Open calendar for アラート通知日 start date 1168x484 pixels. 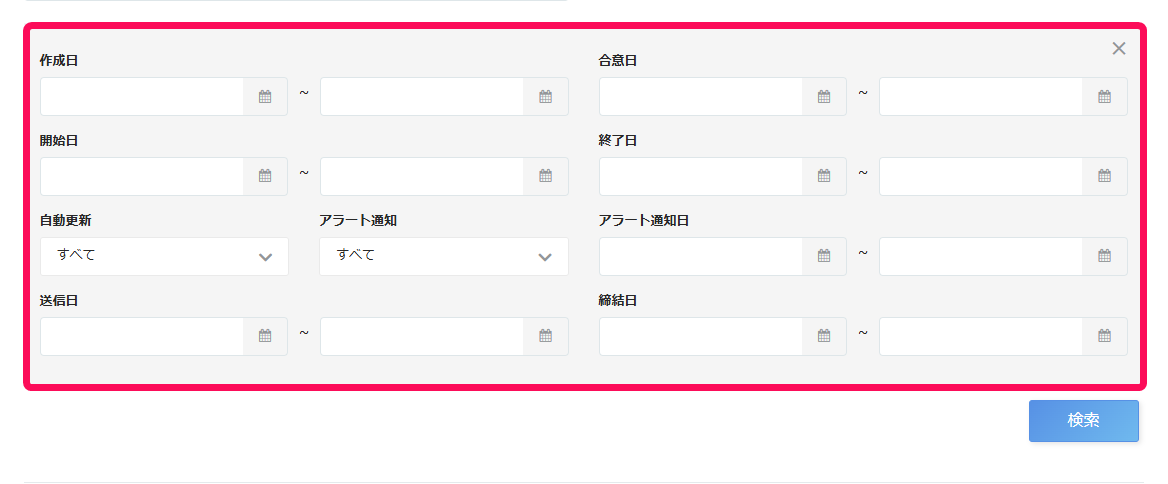coord(824,256)
